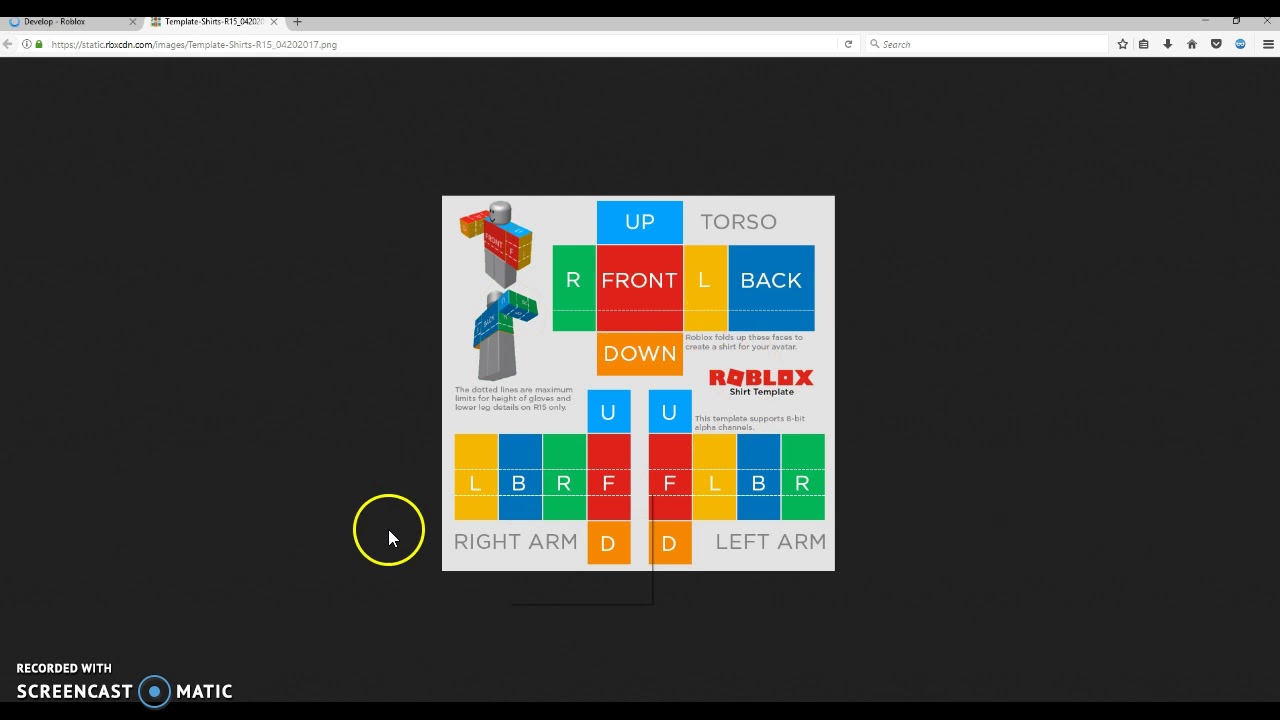
Task: Restore down the browser window
Action: pos(1236,21)
